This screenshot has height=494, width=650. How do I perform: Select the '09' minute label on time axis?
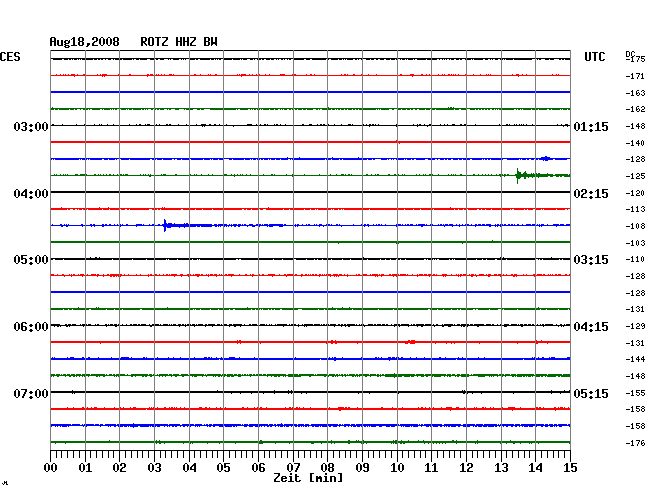point(362,468)
